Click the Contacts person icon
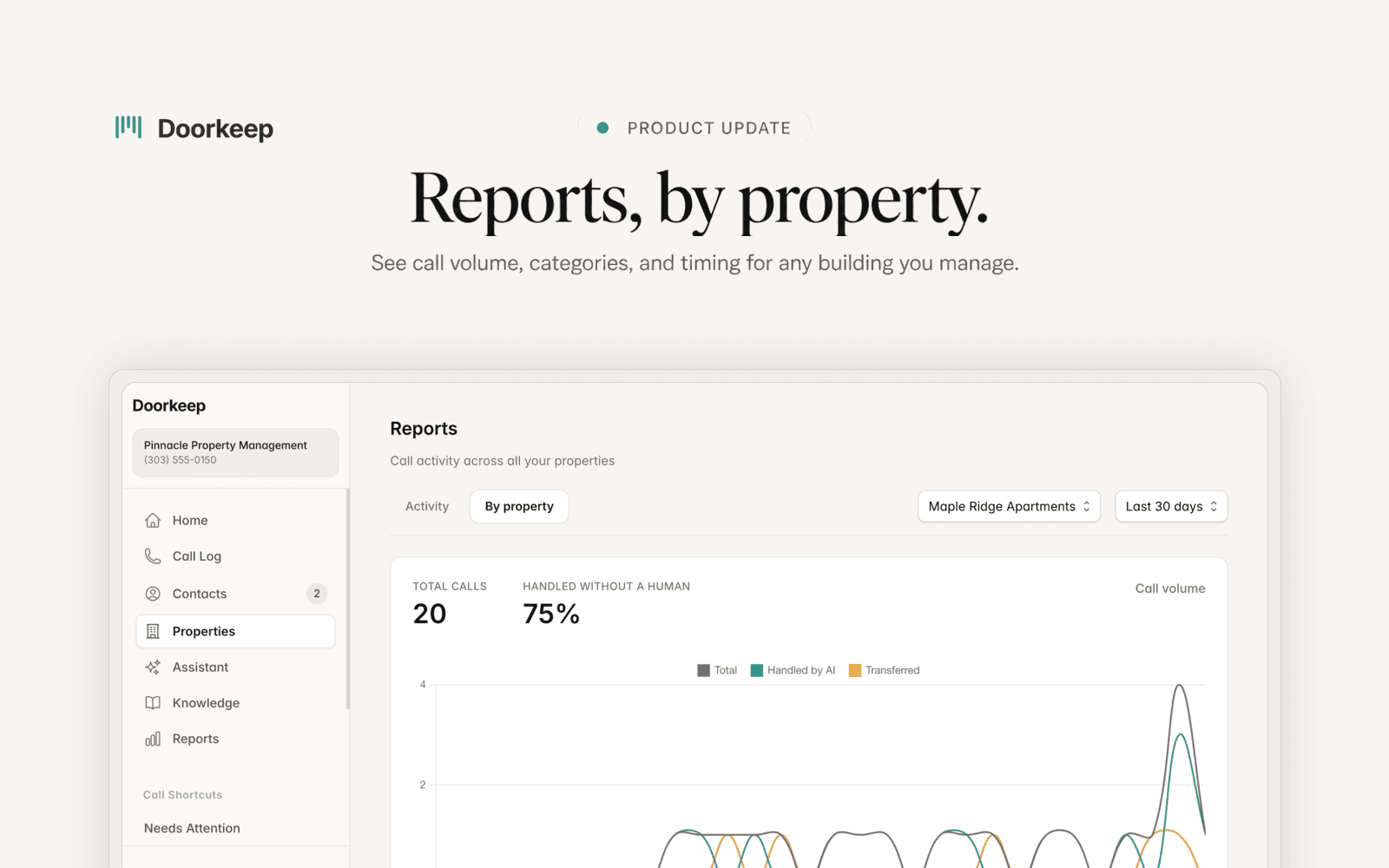Image resolution: width=1389 pixels, height=868 pixels. (153, 594)
